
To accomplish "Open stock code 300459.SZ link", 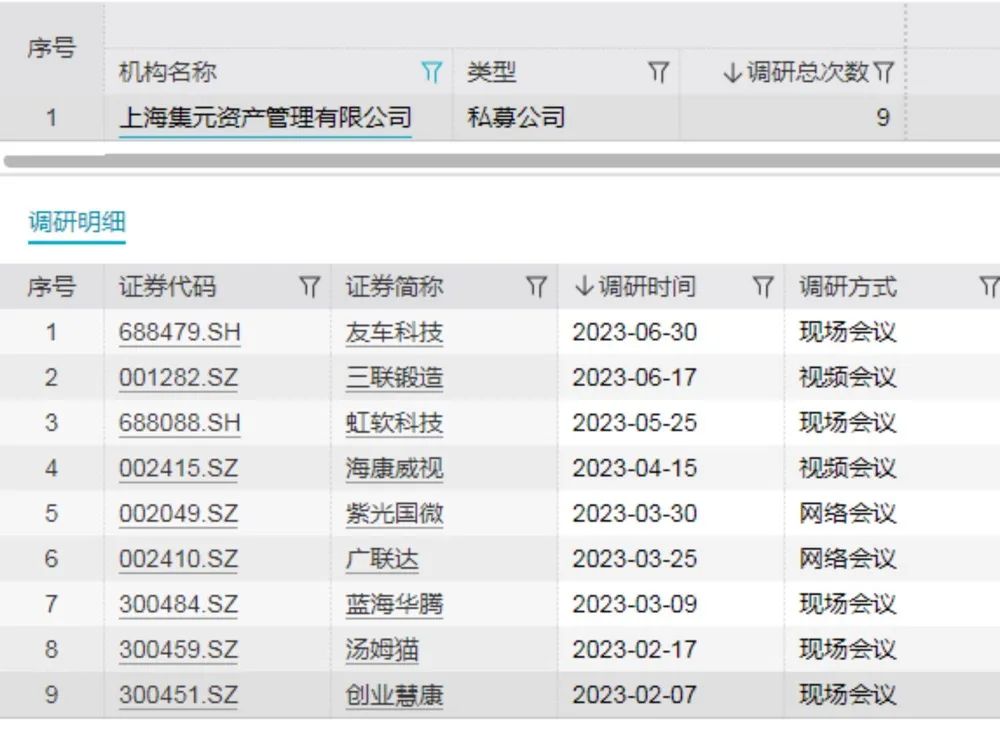I will (x=179, y=650).
